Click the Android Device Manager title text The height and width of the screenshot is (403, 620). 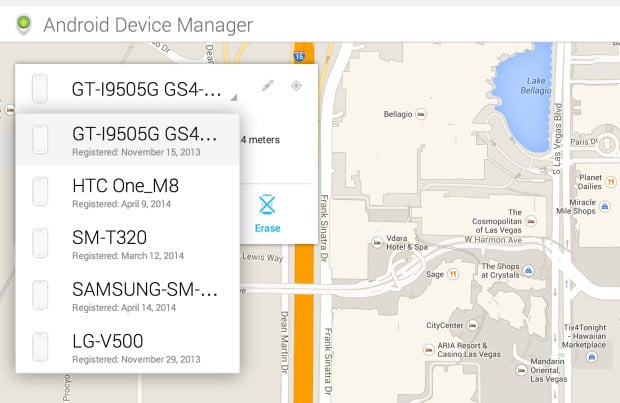(148, 25)
